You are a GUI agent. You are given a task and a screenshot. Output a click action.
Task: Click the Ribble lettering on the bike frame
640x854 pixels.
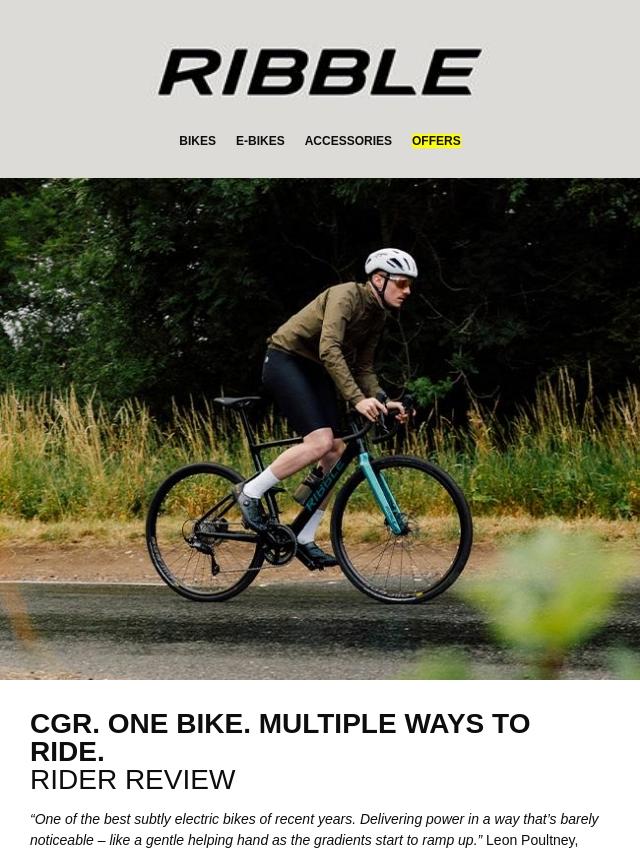pyautogui.click(x=324, y=486)
